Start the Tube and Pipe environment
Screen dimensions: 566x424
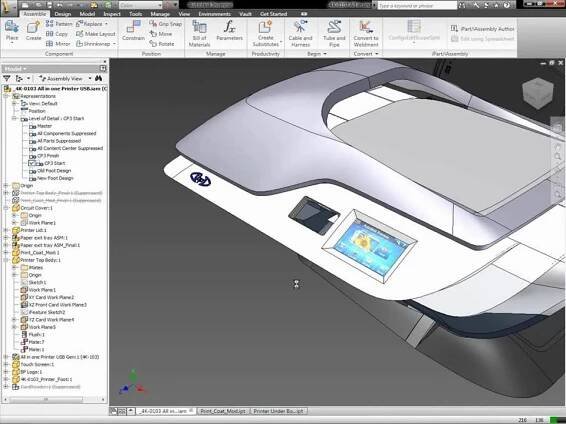[334, 33]
